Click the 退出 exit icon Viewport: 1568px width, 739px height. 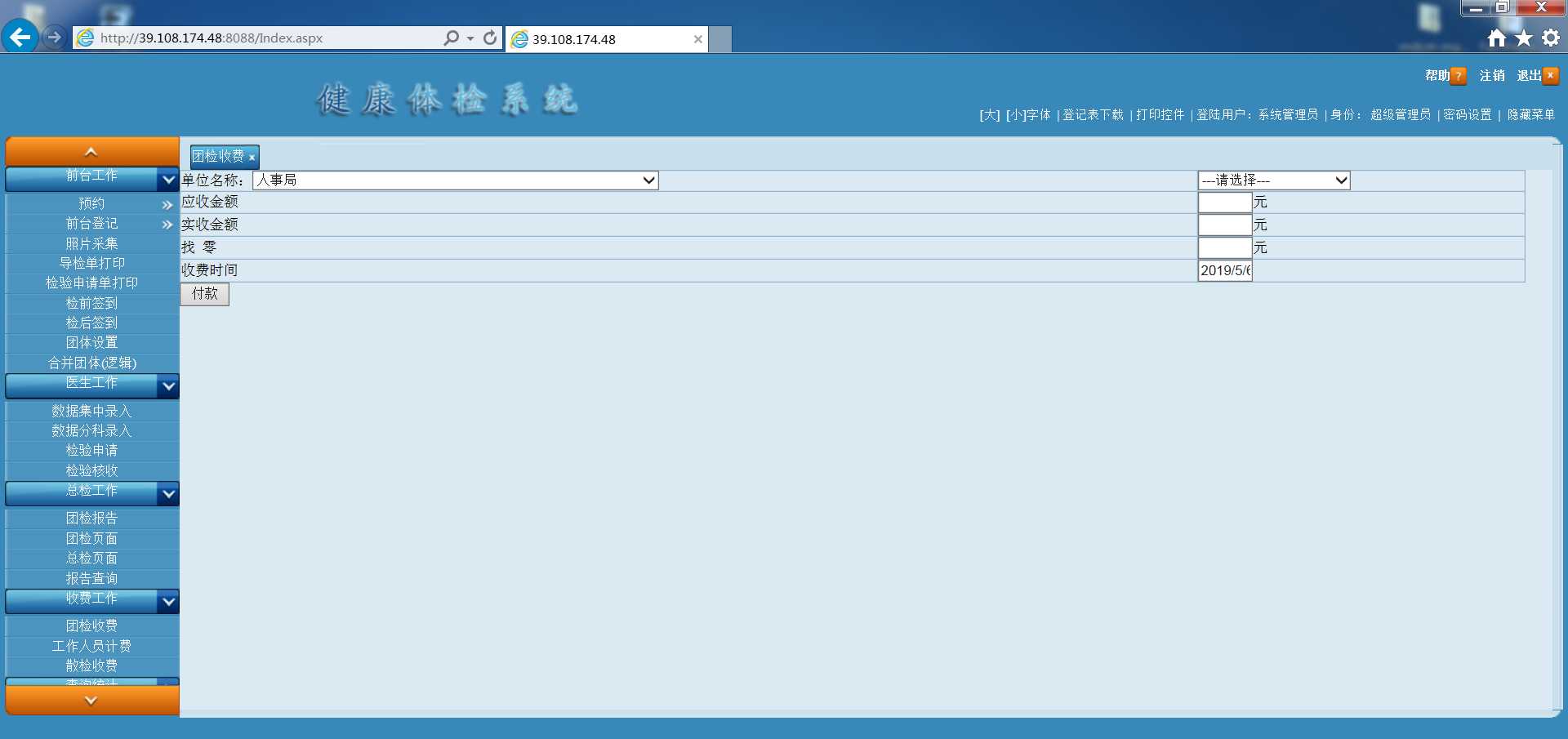coord(1550,76)
